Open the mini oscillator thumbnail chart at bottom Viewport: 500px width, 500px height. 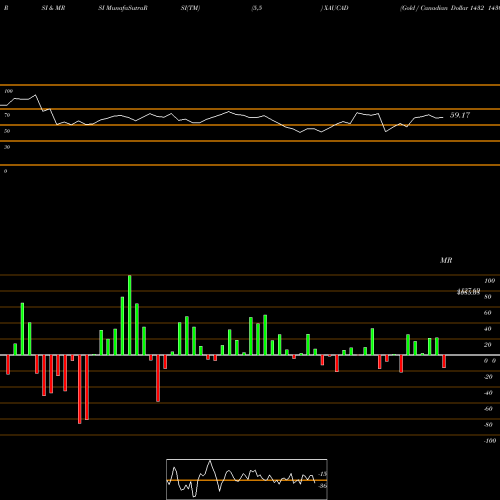coord(247,479)
